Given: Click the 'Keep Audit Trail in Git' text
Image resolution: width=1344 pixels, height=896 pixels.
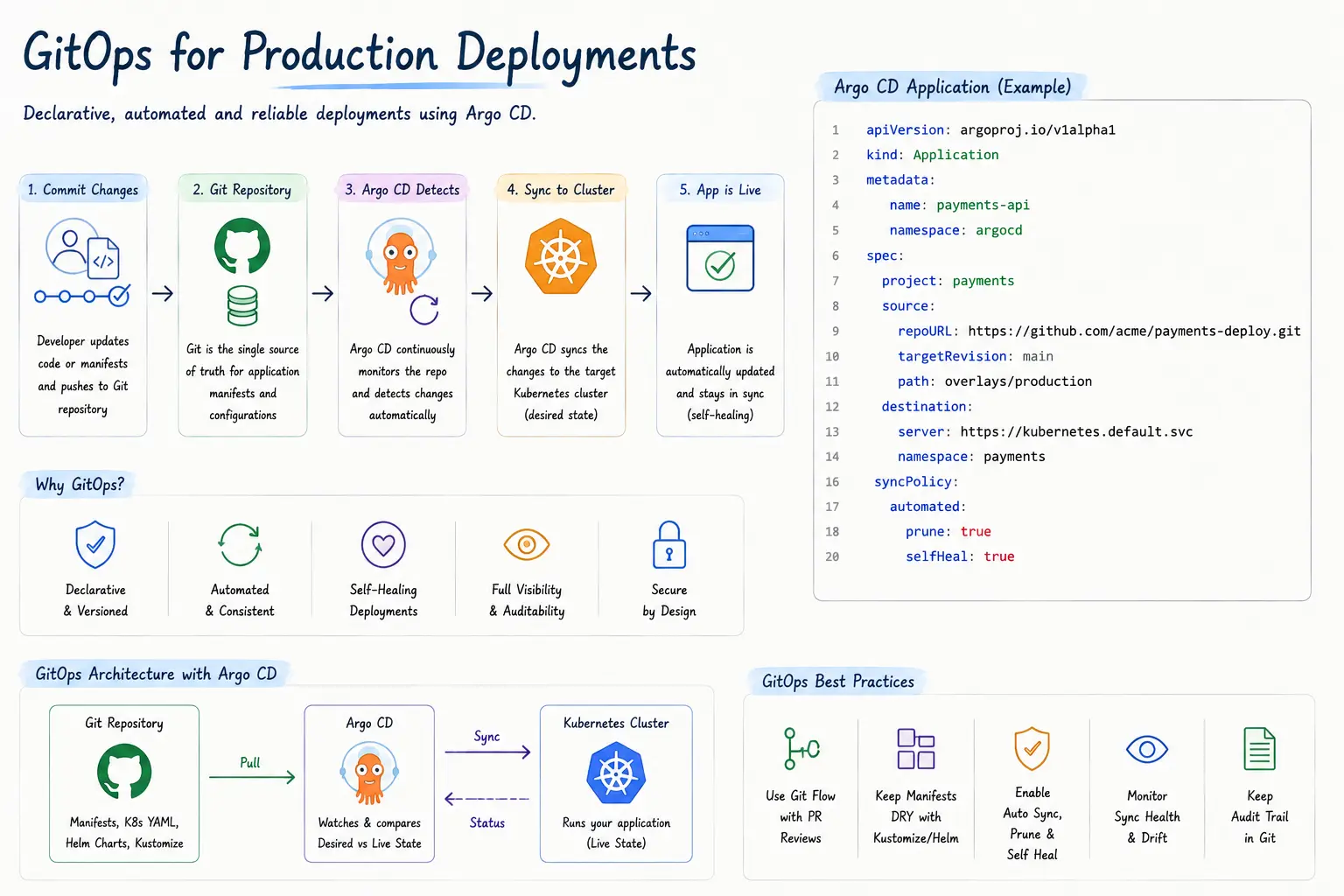Looking at the screenshot, I should (x=1260, y=816).
